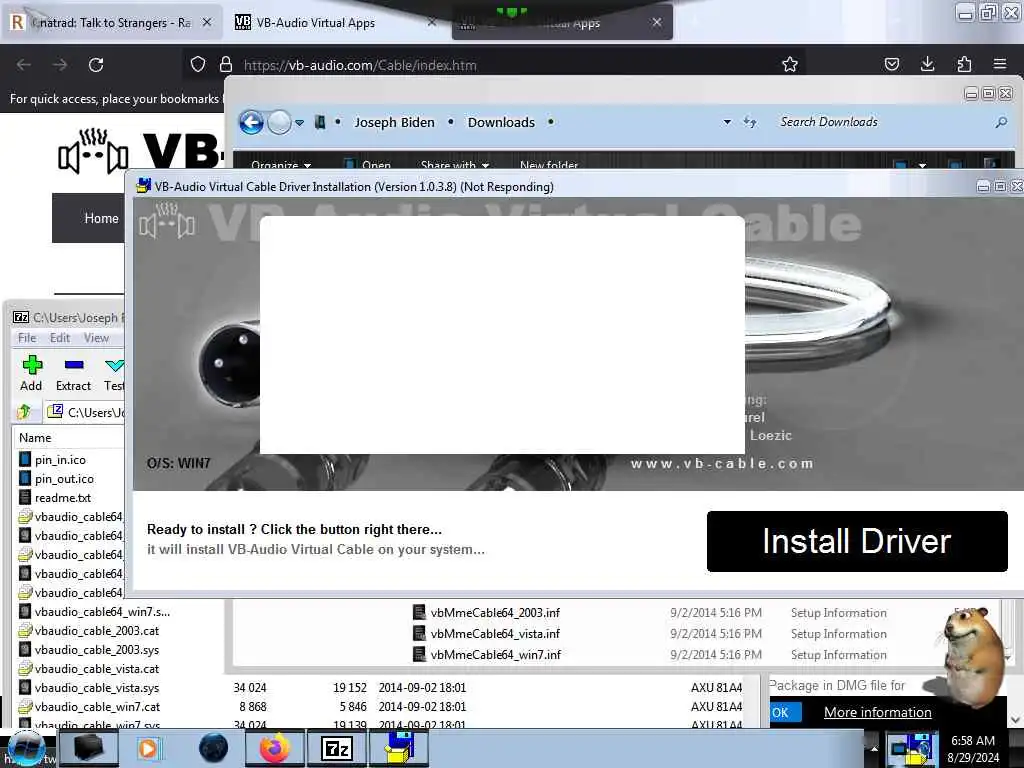Click Explorer back arrow in Downloads window
The height and width of the screenshot is (768, 1024).
(x=251, y=122)
